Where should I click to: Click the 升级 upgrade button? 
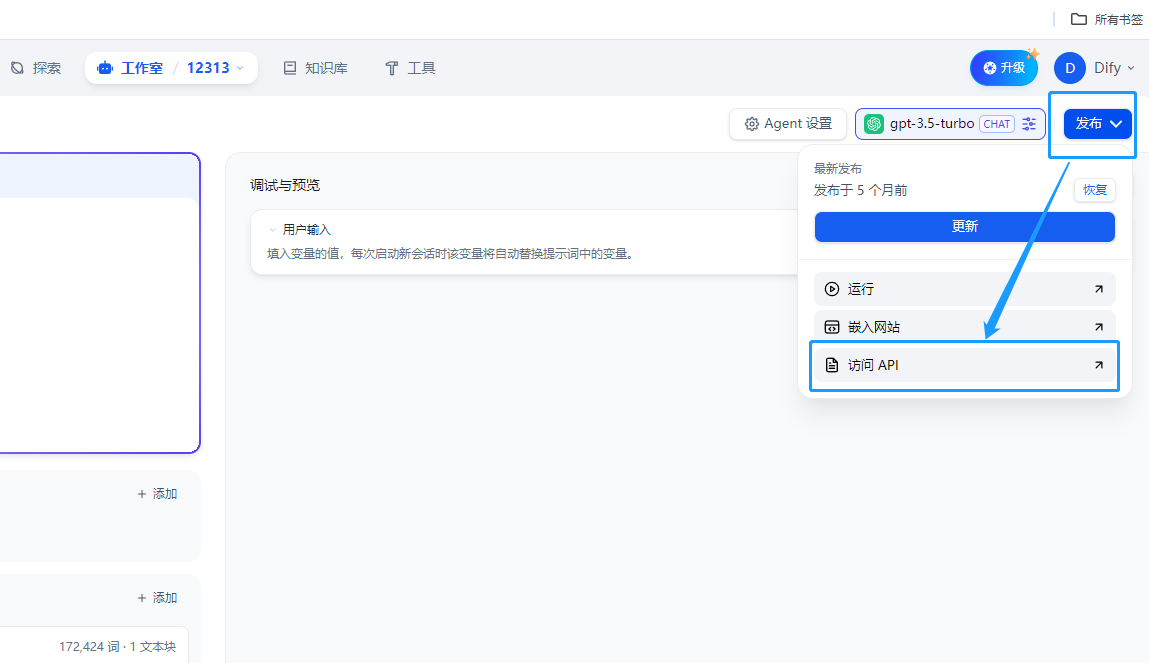pyautogui.click(x=1004, y=68)
